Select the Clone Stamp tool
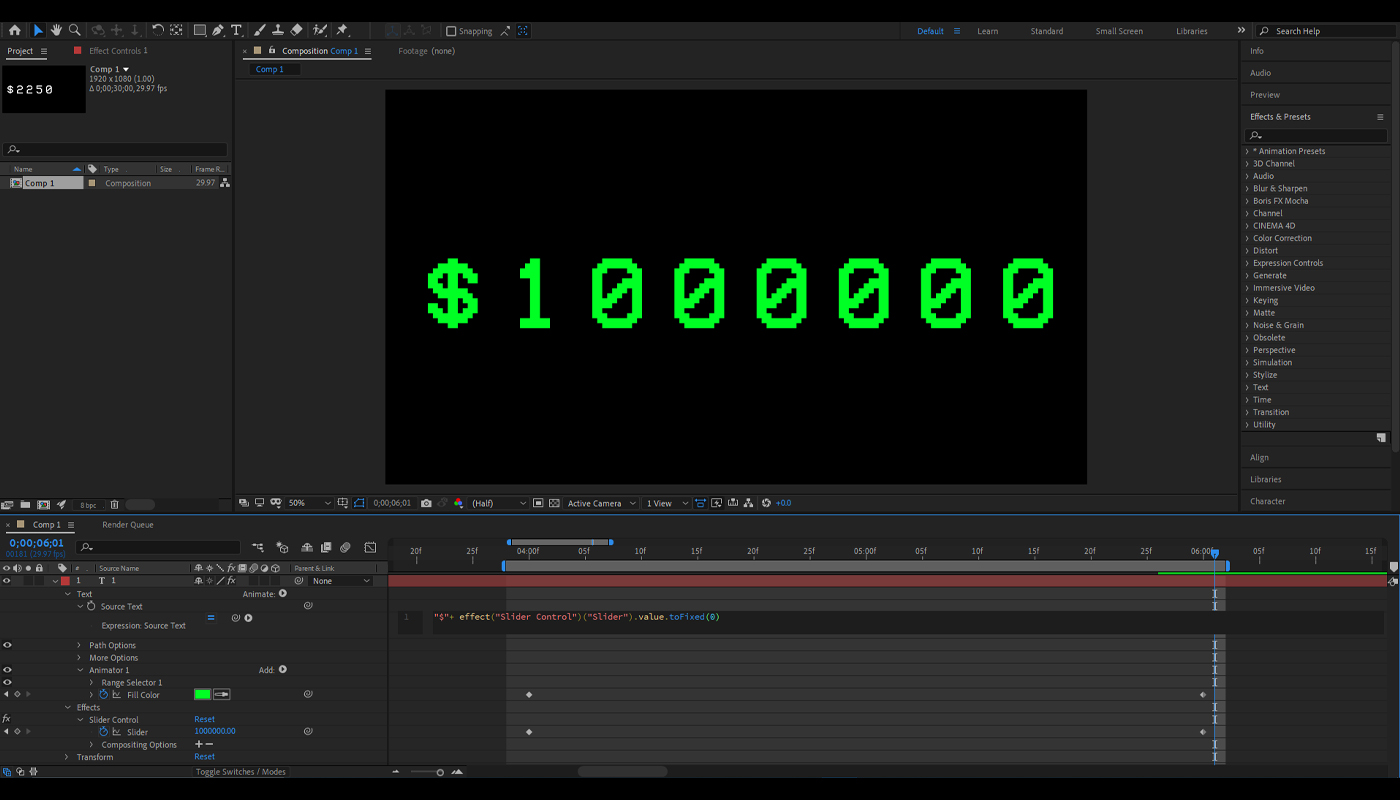The width and height of the screenshot is (1400, 800). (x=278, y=30)
